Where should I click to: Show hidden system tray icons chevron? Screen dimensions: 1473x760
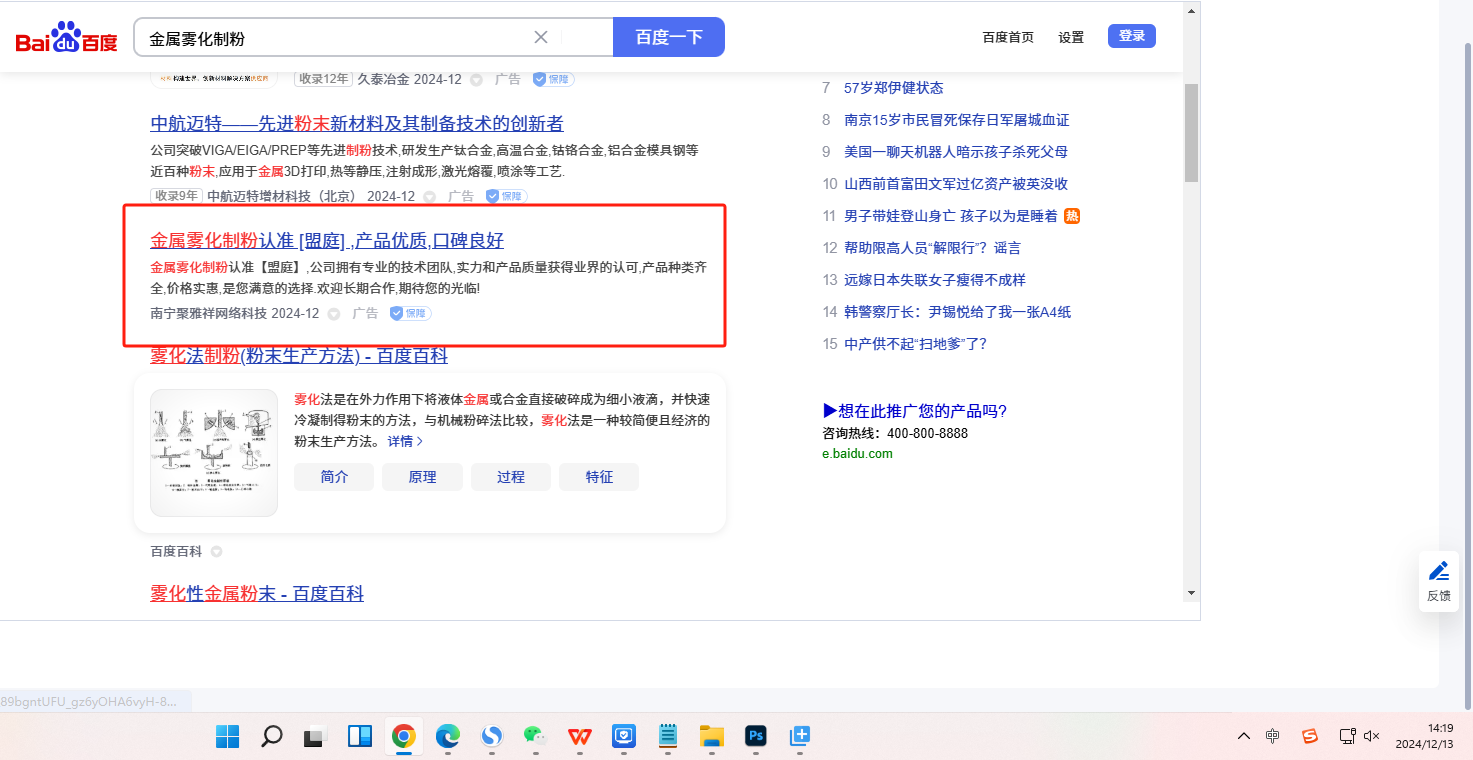[x=1243, y=736]
